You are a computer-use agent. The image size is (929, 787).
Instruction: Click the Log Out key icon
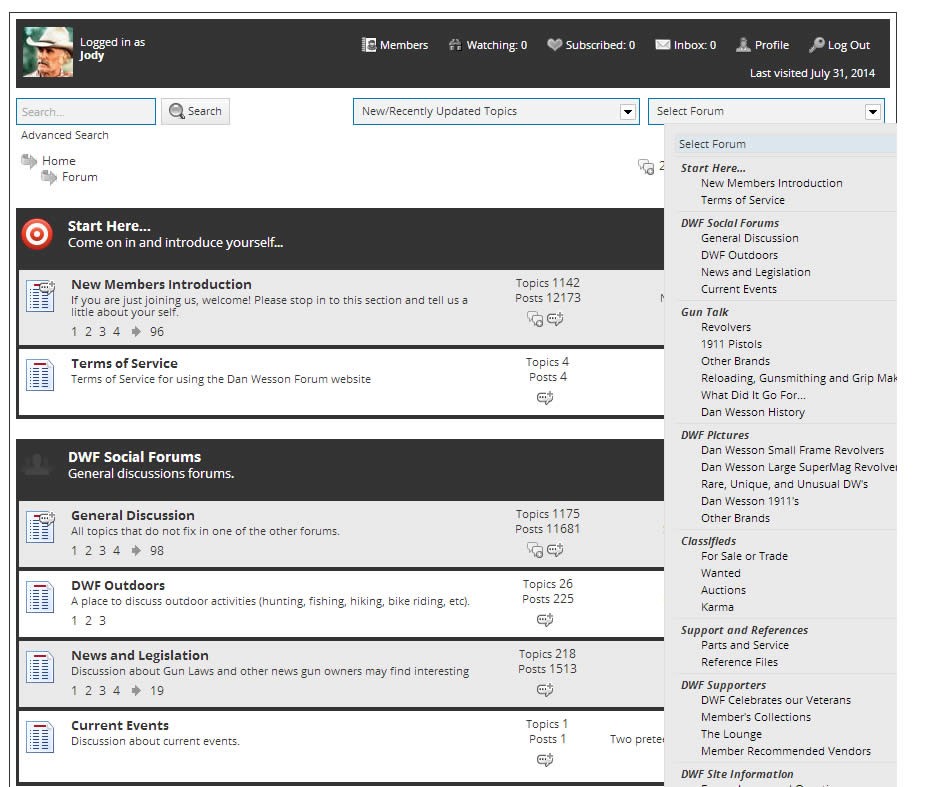(817, 45)
